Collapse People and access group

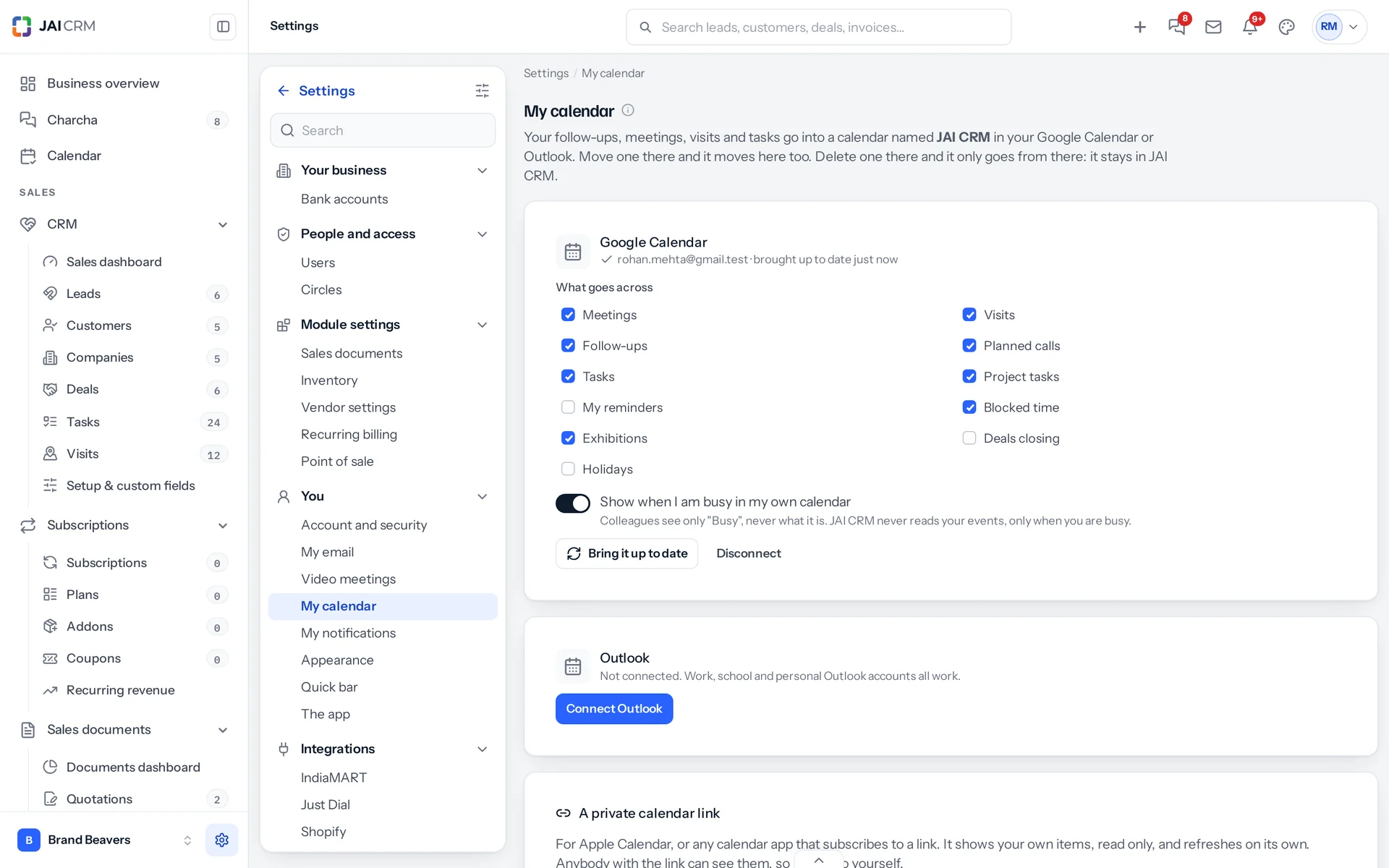click(482, 234)
